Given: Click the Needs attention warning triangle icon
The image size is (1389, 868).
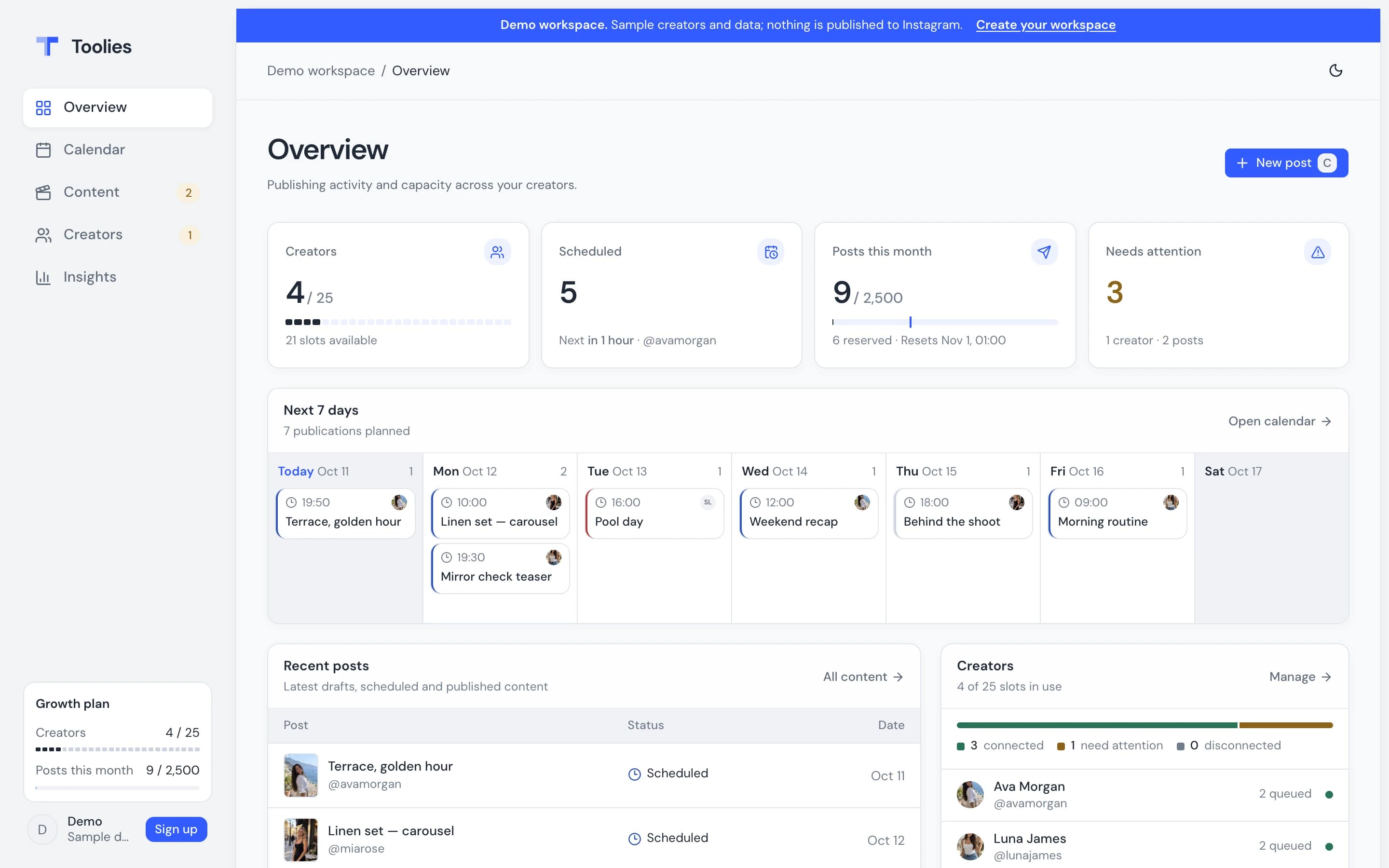Looking at the screenshot, I should point(1318,251).
